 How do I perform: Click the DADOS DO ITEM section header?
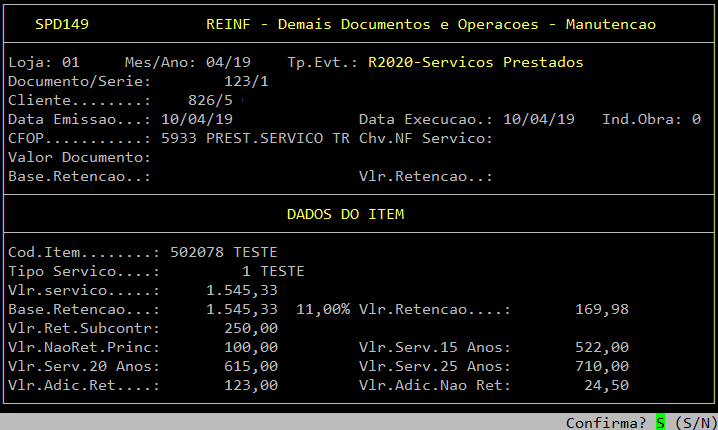[x=345, y=214]
